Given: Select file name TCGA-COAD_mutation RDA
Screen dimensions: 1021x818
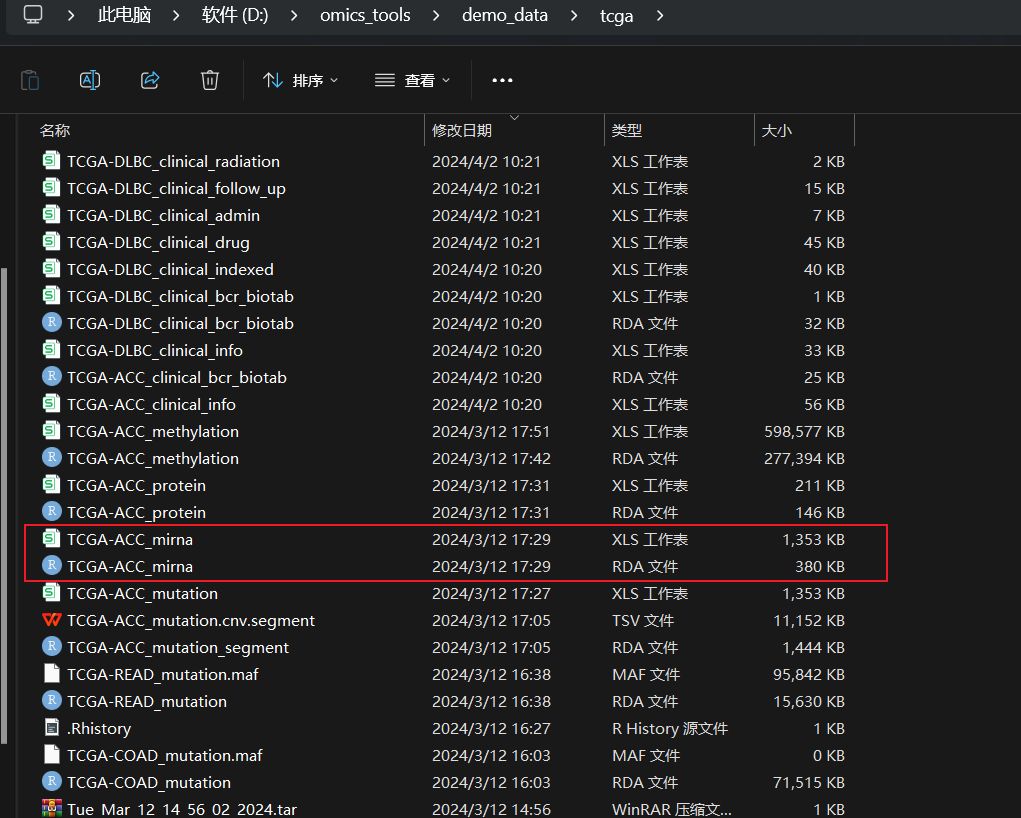Looking at the screenshot, I should 149,782.
